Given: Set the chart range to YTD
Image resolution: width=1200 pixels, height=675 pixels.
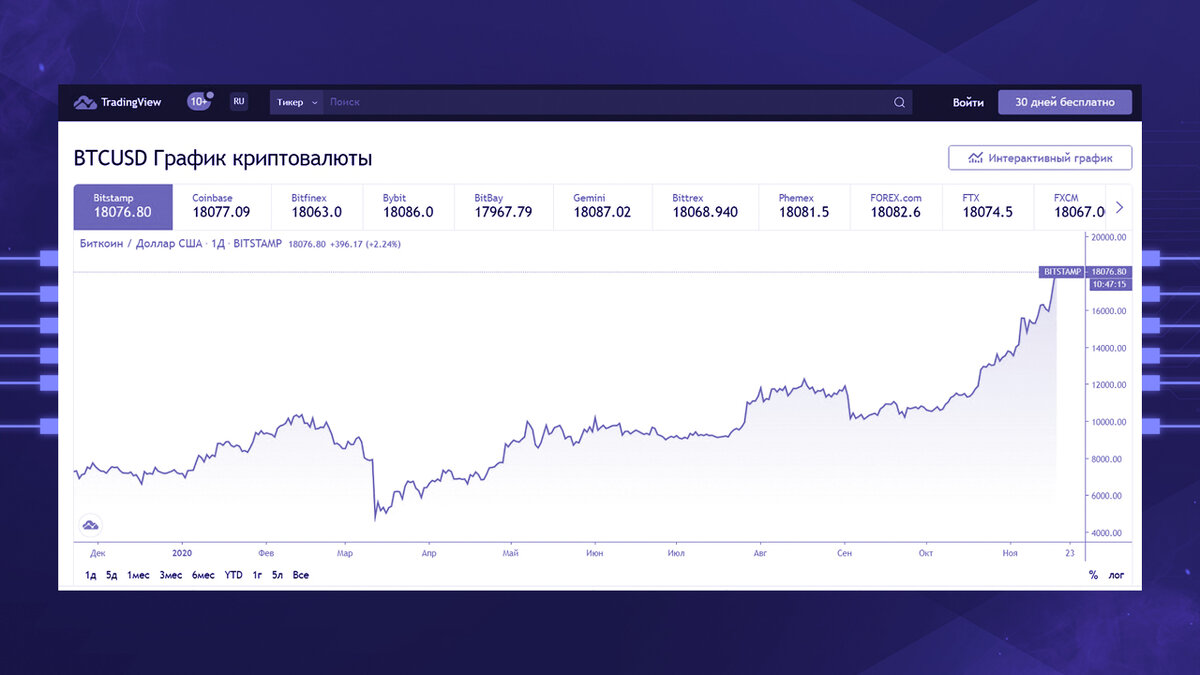Looking at the screenshot, I should click(233, 575).
